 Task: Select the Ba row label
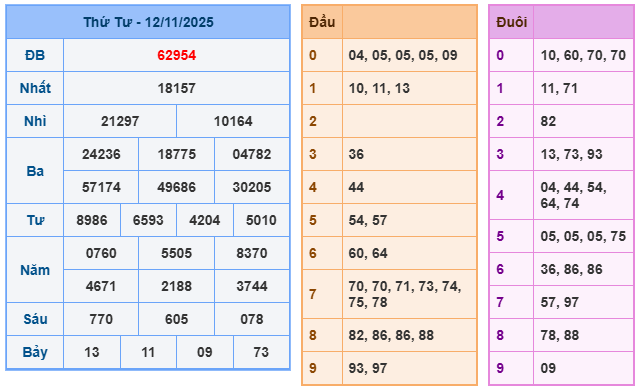pos(35,171)
